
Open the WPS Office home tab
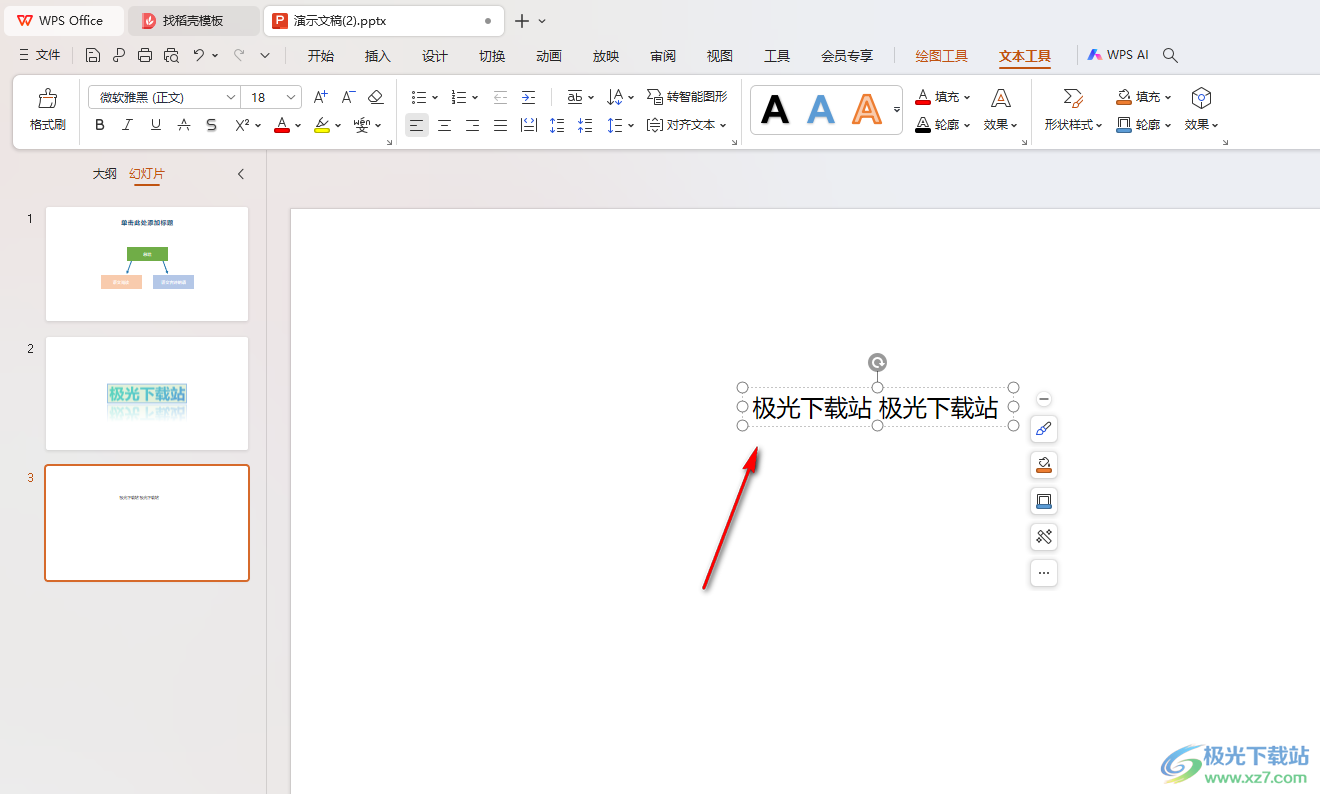pos(62,20)
